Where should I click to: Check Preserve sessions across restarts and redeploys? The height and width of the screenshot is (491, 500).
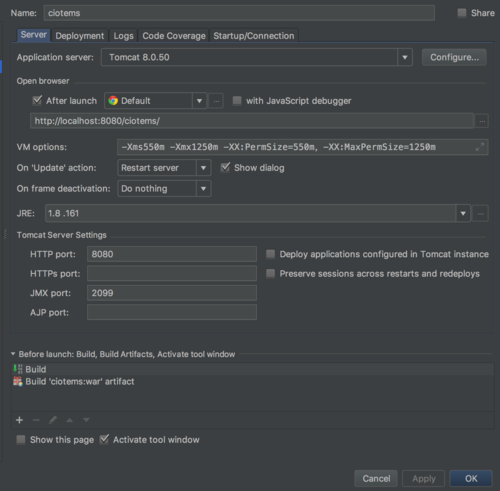pos(270,274)
